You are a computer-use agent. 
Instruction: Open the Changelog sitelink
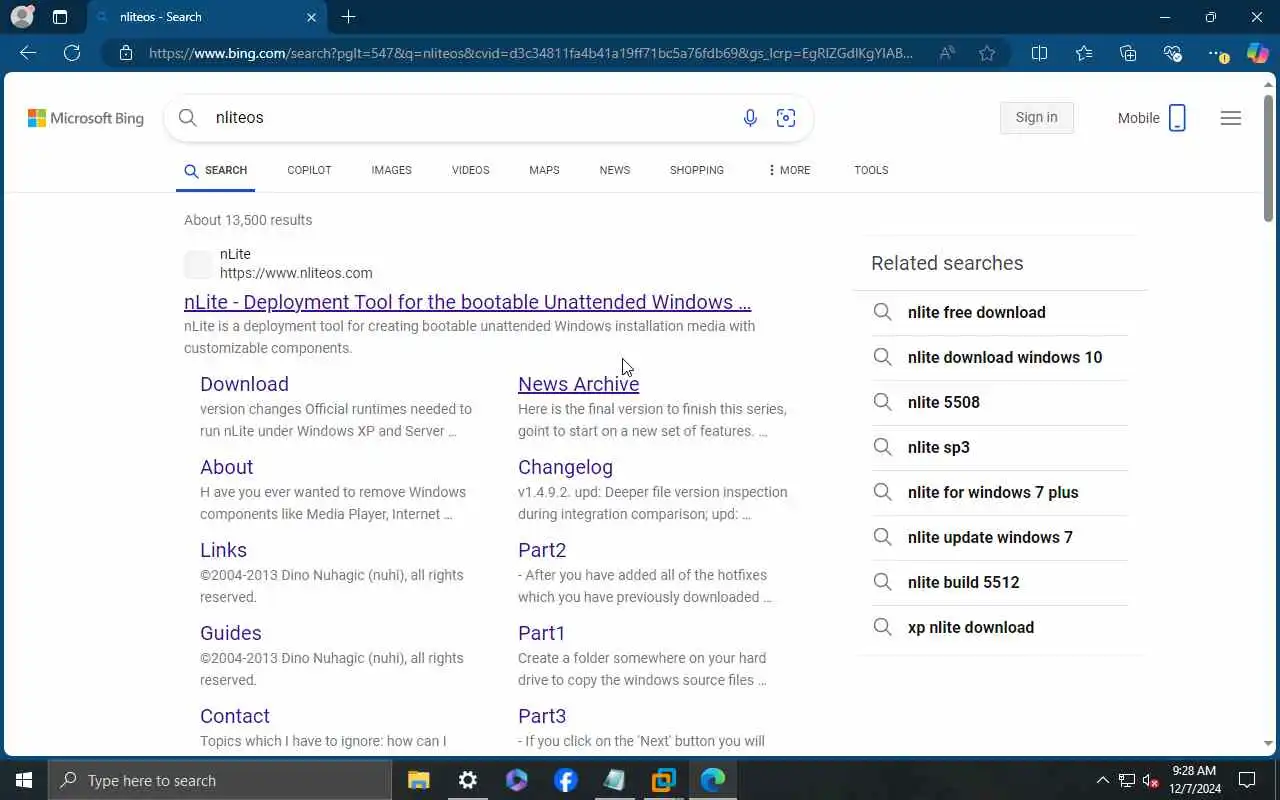(565, 467)
